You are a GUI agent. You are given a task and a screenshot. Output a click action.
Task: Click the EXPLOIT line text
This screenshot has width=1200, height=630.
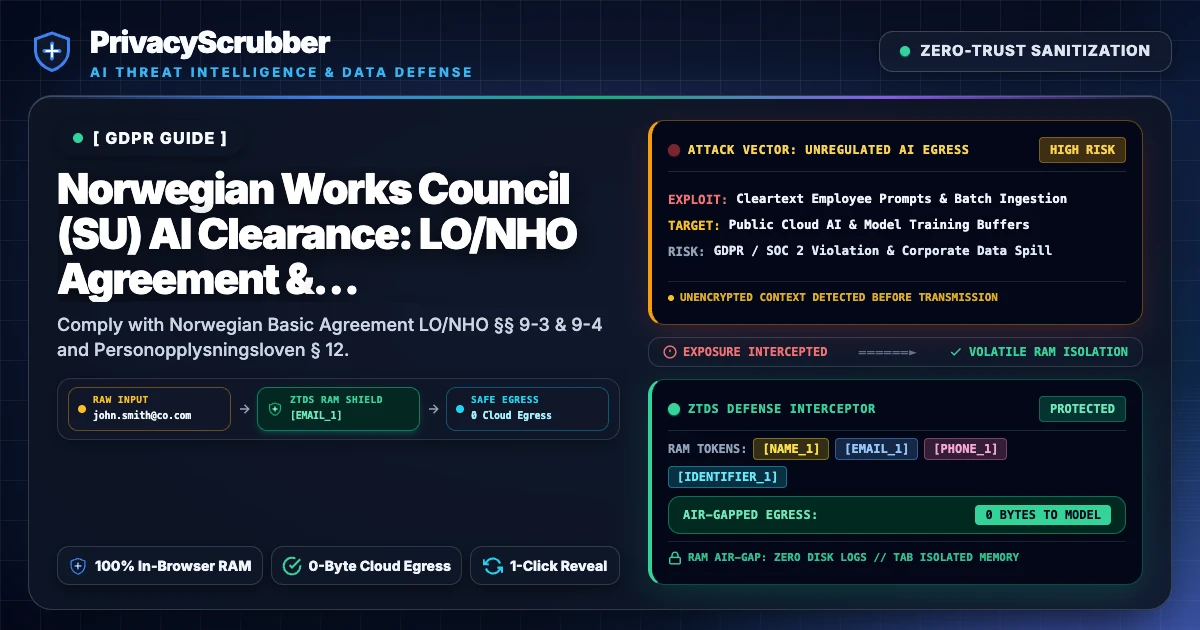pos(867,198)
